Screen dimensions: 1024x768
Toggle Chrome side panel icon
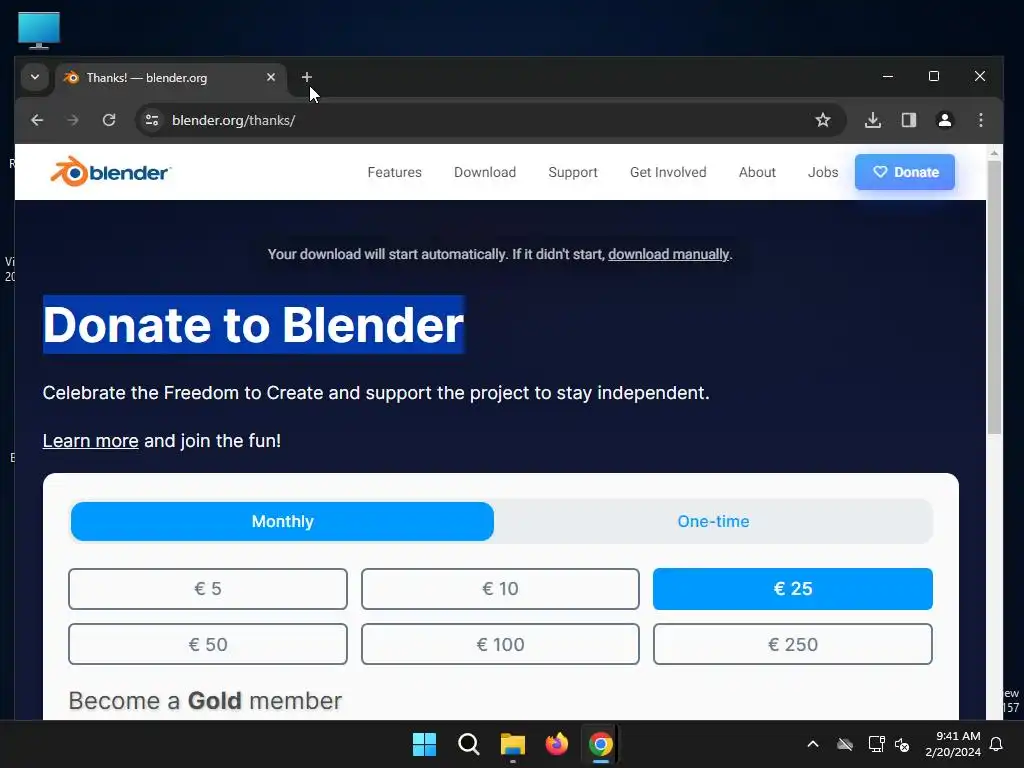click(x=908, y=120)
